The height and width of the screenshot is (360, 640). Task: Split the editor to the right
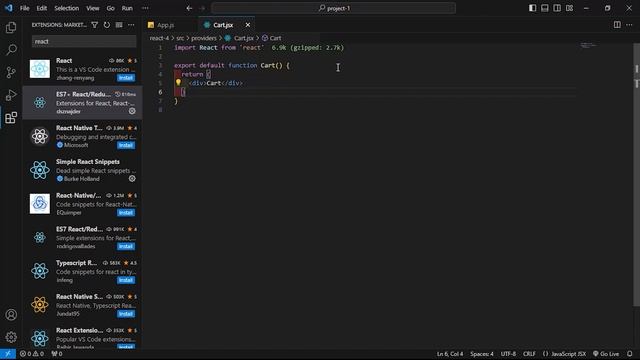(617, 25)
